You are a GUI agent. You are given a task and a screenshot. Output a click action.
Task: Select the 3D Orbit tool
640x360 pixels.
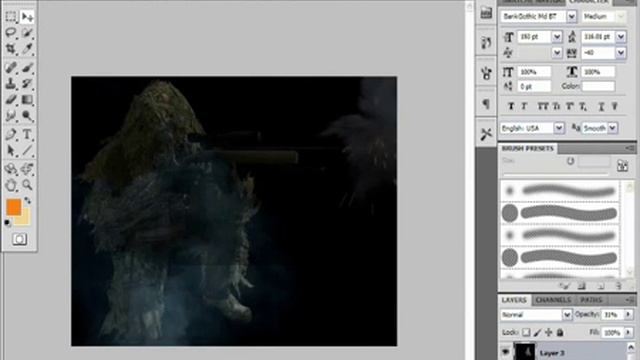coord(27,169)
